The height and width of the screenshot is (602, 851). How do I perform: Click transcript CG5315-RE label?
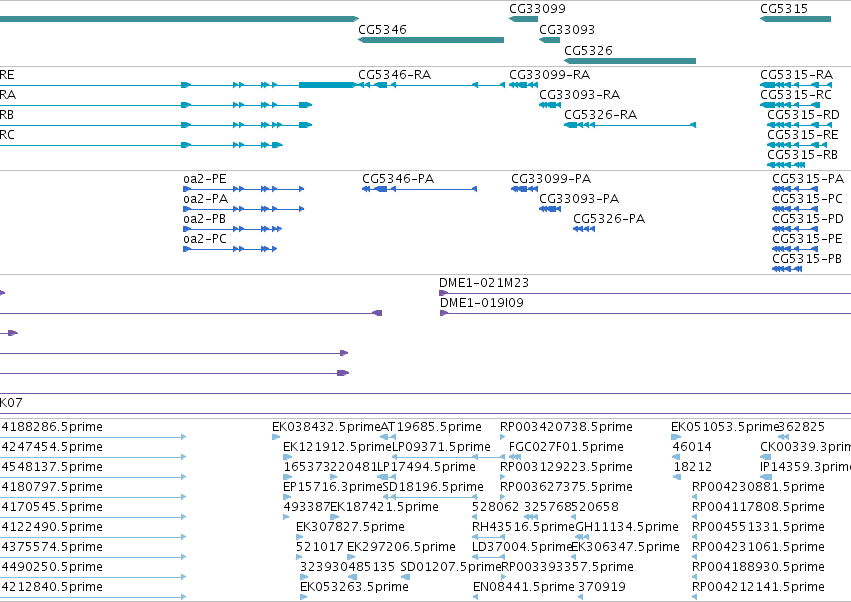(x=803, y=135)
